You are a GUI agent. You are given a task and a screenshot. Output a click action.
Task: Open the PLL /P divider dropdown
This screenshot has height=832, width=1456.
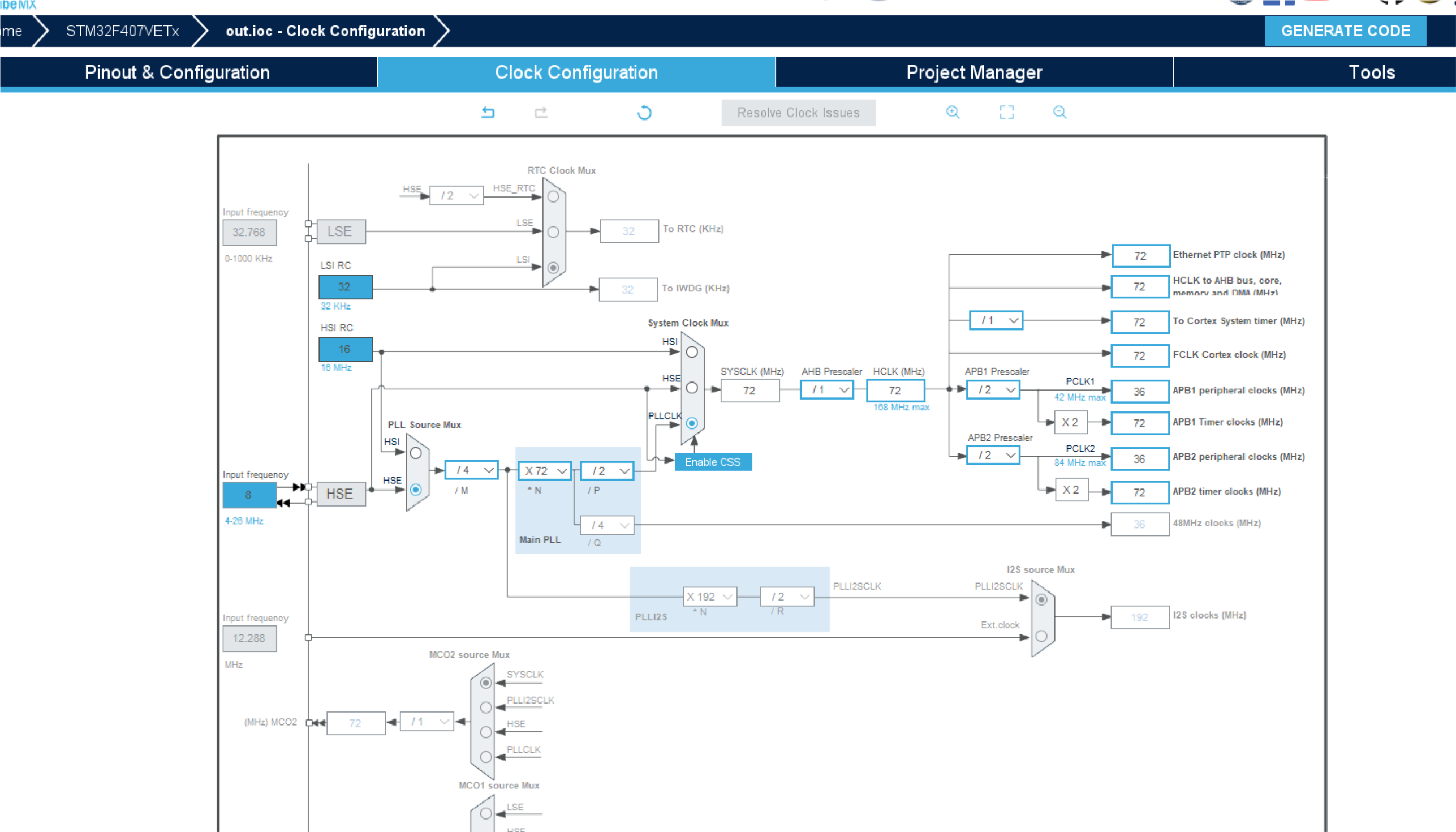click(x=607, y=471)
